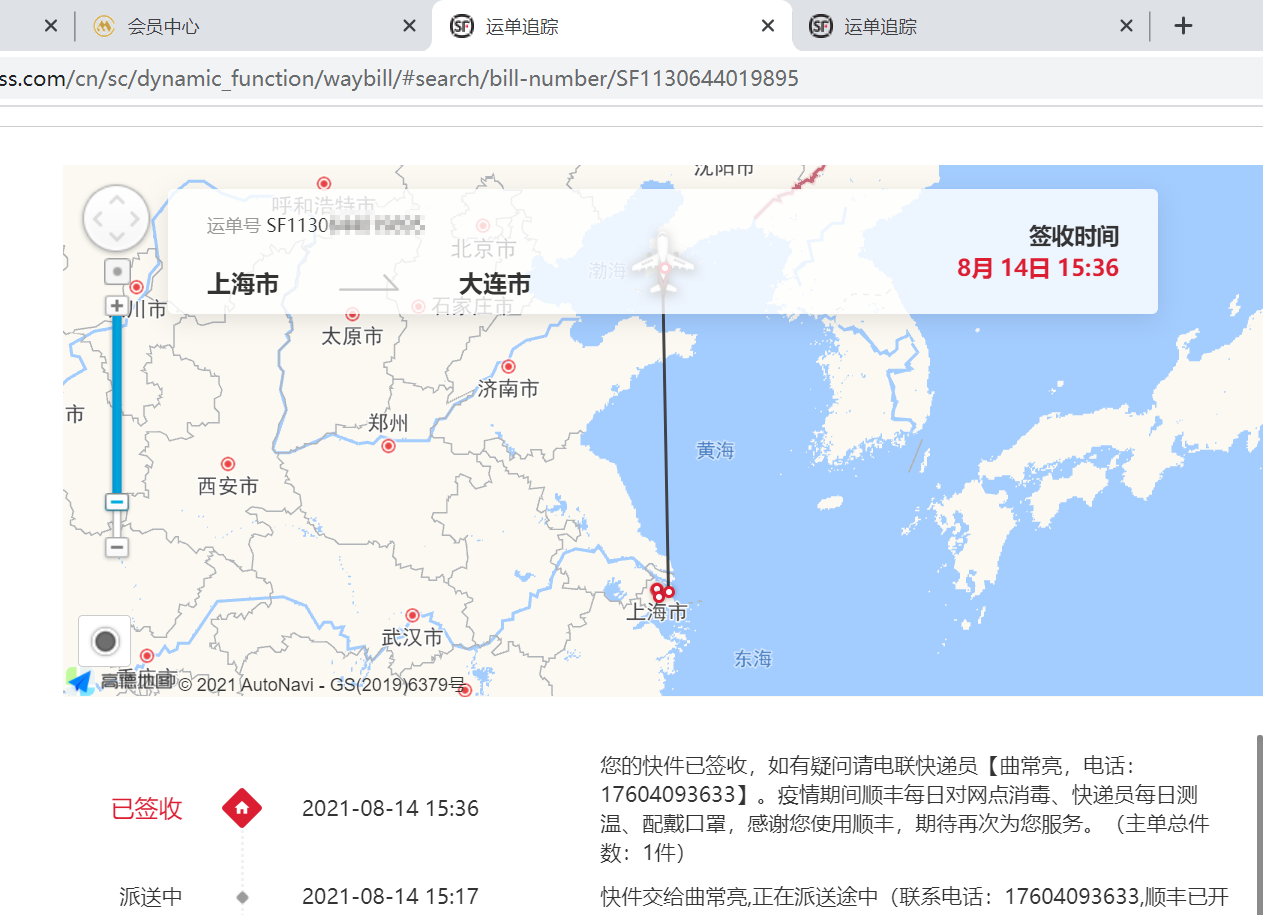
Task: Click the zoom slider handle on the map
Action: pyautogui.click(x=117, y=502)
